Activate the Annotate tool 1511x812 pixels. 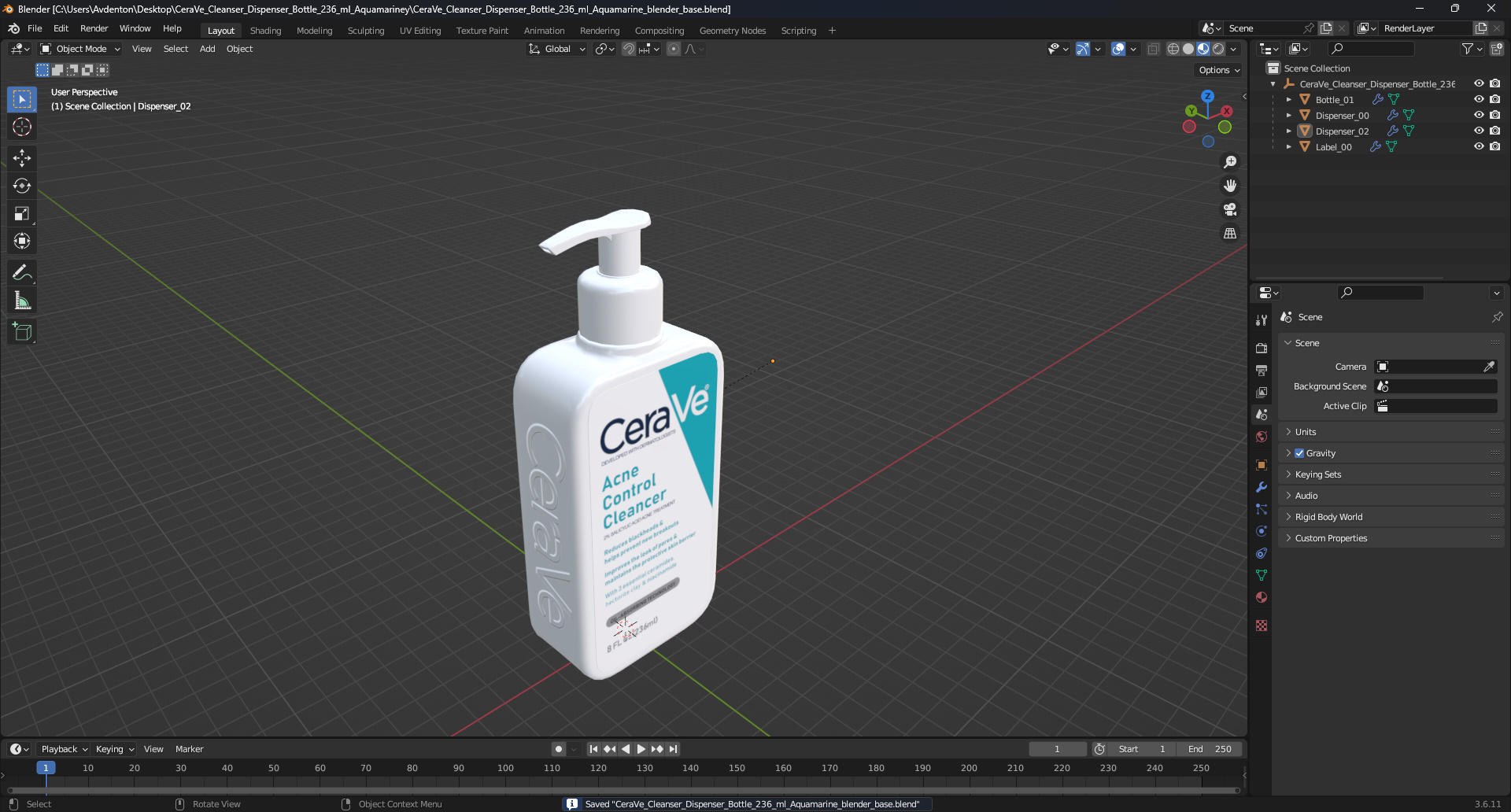point(22,273)
